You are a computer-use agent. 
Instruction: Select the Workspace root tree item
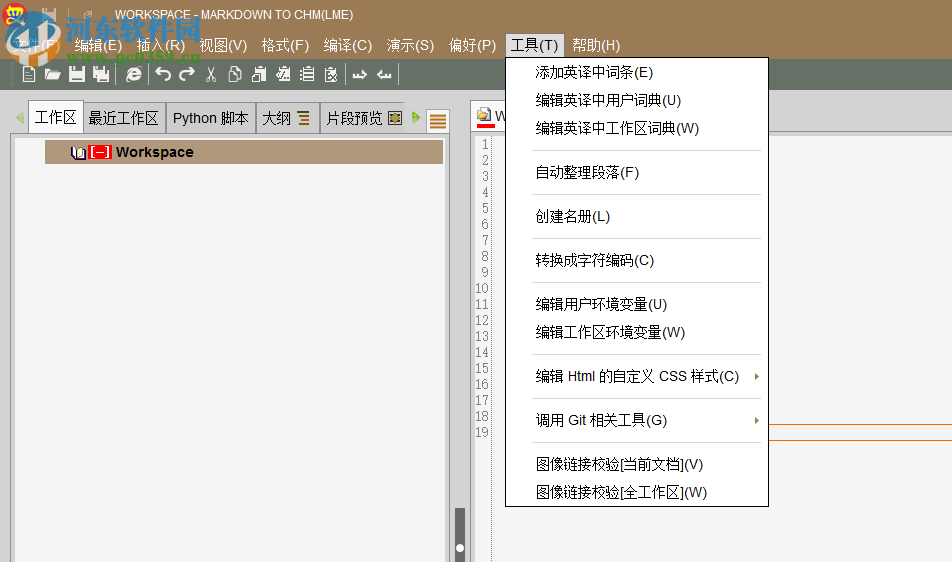[x=244, y=152]
